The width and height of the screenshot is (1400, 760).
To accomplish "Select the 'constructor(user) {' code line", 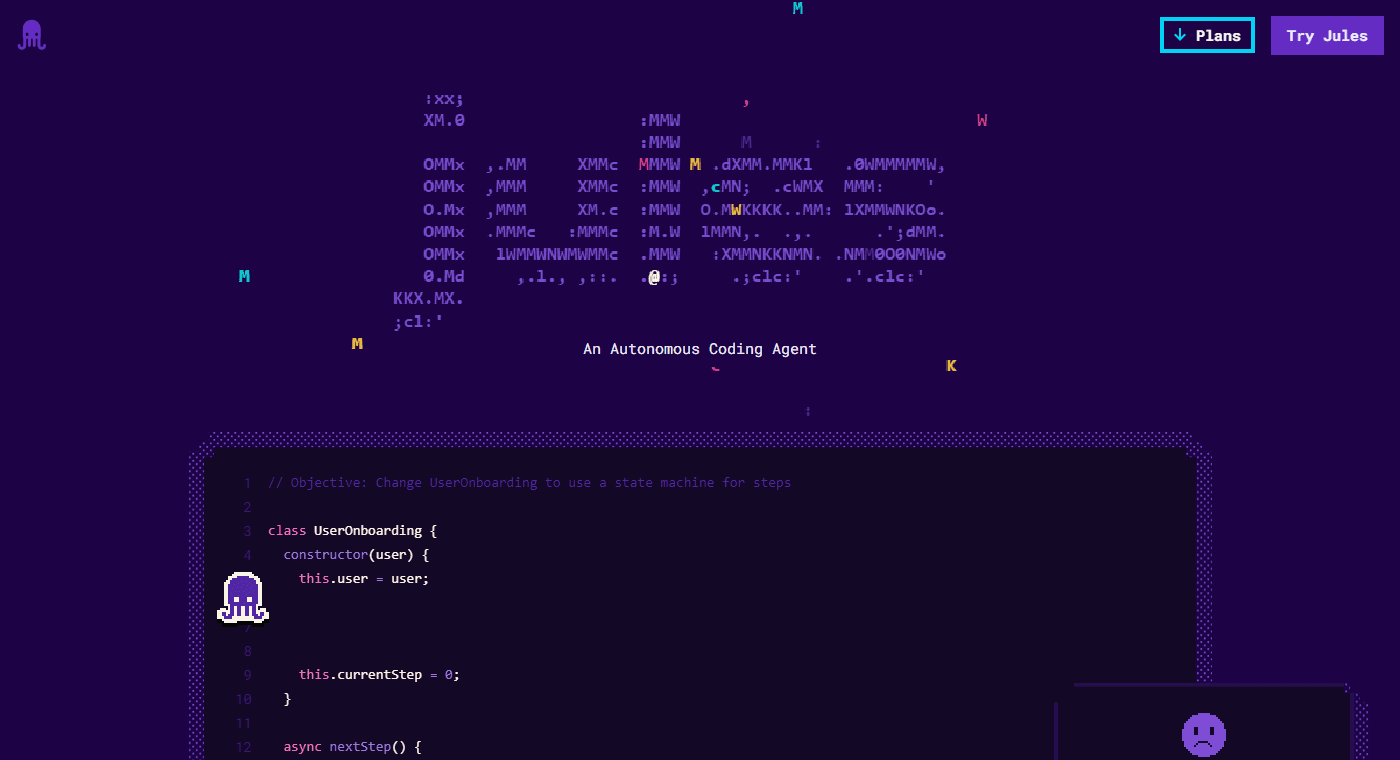I will point(356,554).
